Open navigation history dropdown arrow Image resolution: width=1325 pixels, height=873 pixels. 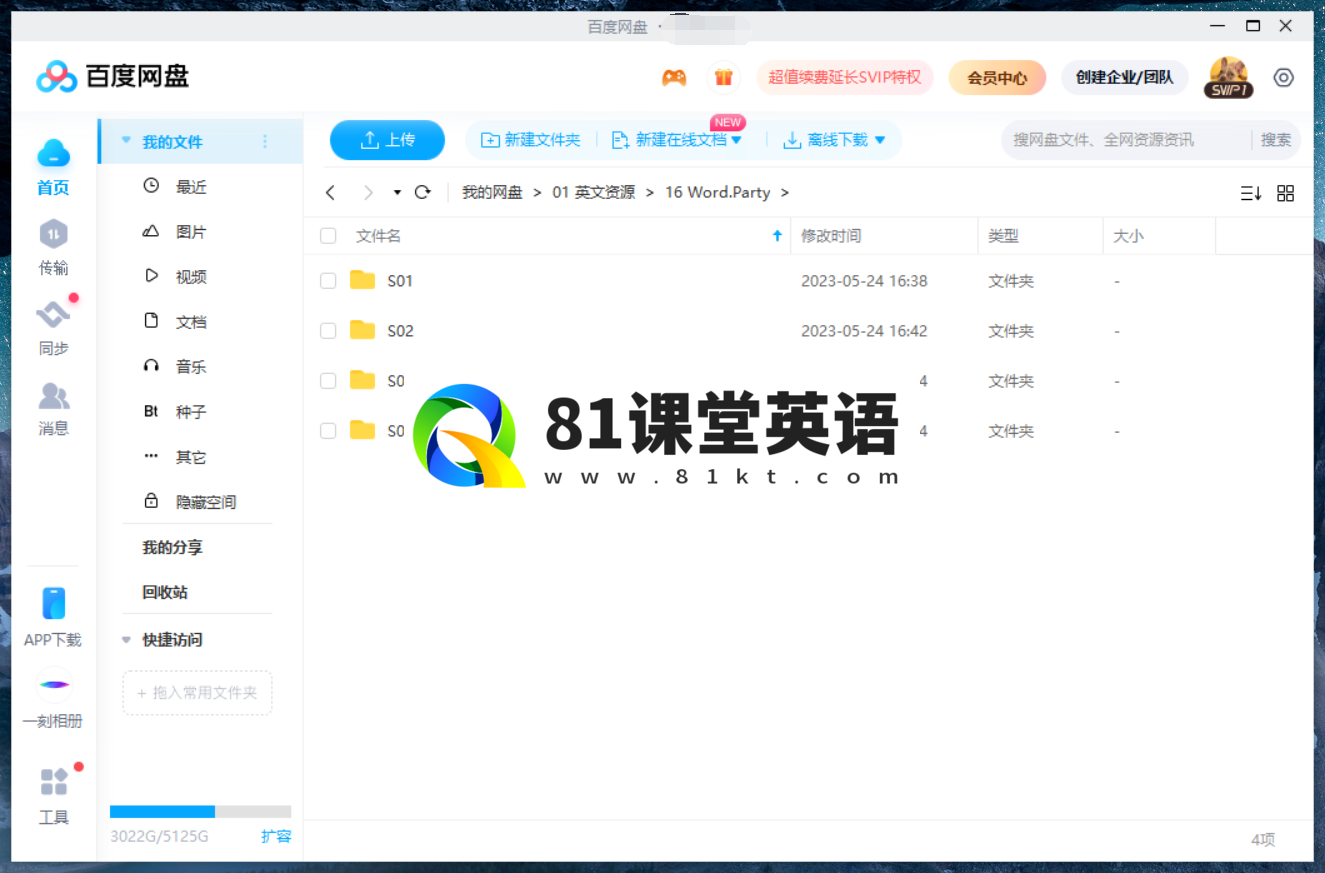coord(397,192)
